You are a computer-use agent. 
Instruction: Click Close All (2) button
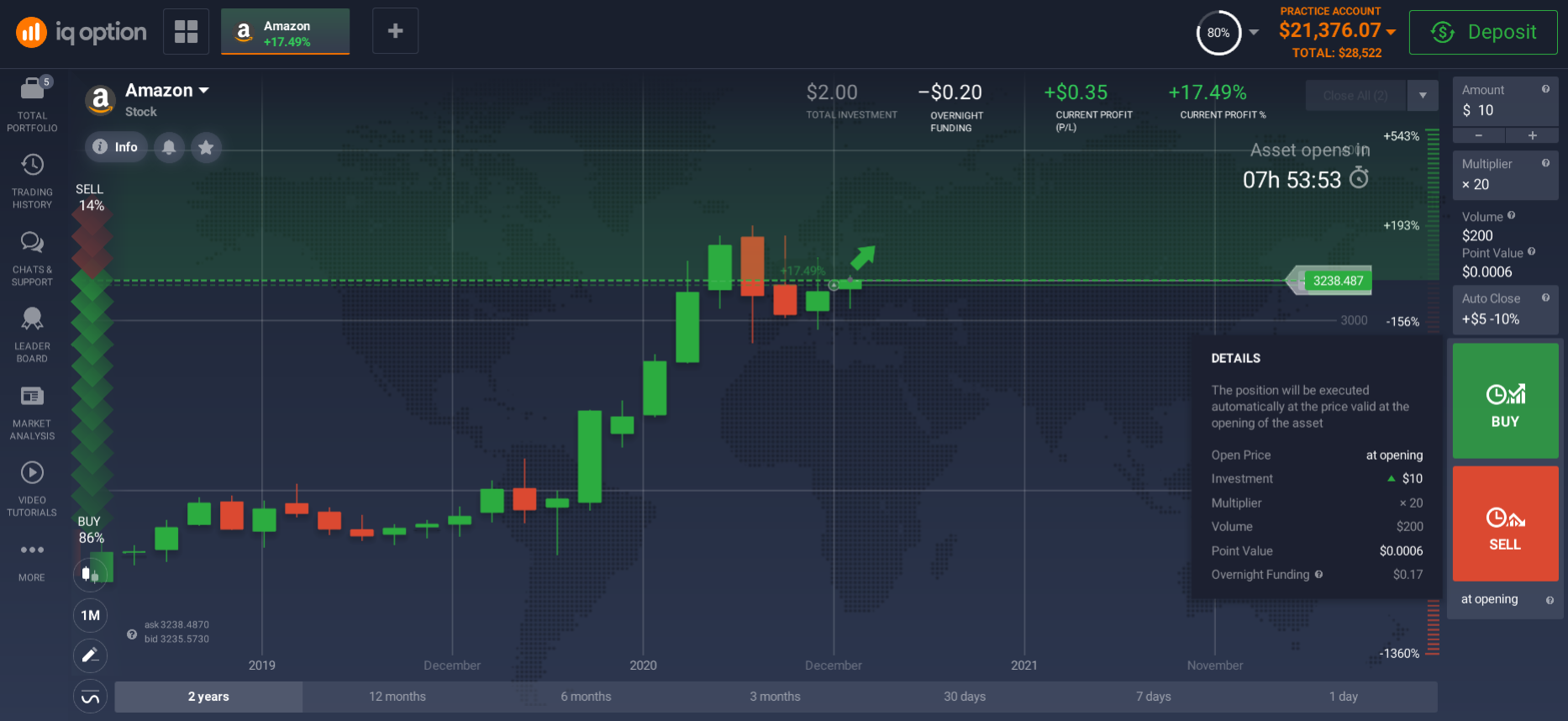pyautogui.click(x=1355, y=95)
